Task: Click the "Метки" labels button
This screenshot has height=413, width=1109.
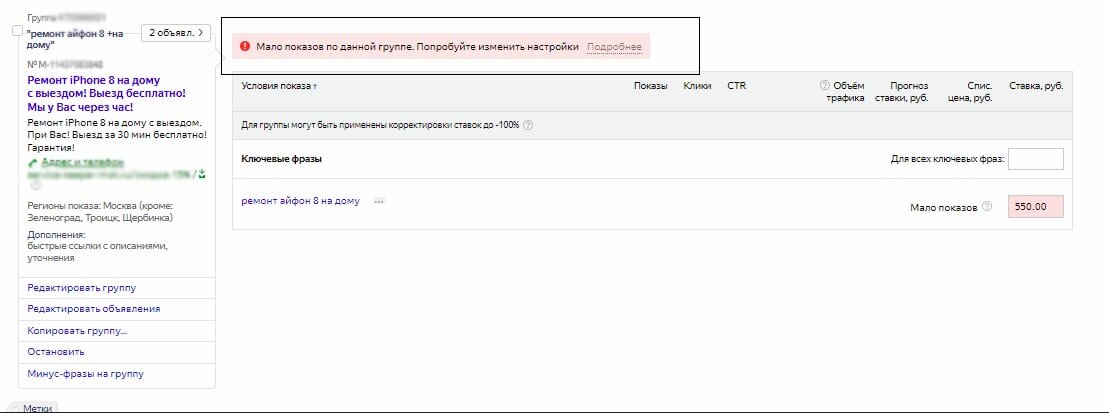Action: click(x=36, y=407)
